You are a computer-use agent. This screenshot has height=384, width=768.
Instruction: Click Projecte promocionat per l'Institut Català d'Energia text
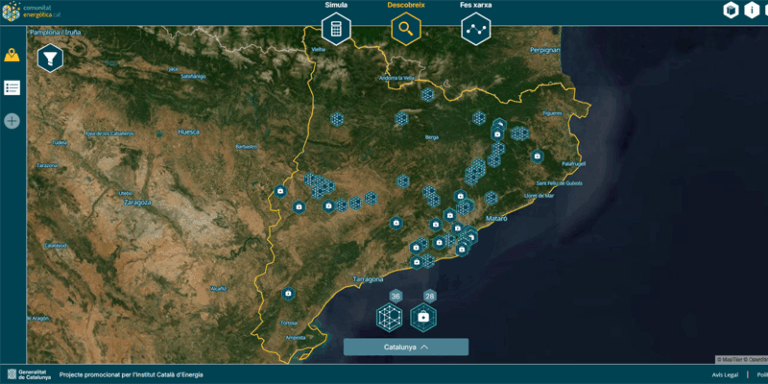131,375
